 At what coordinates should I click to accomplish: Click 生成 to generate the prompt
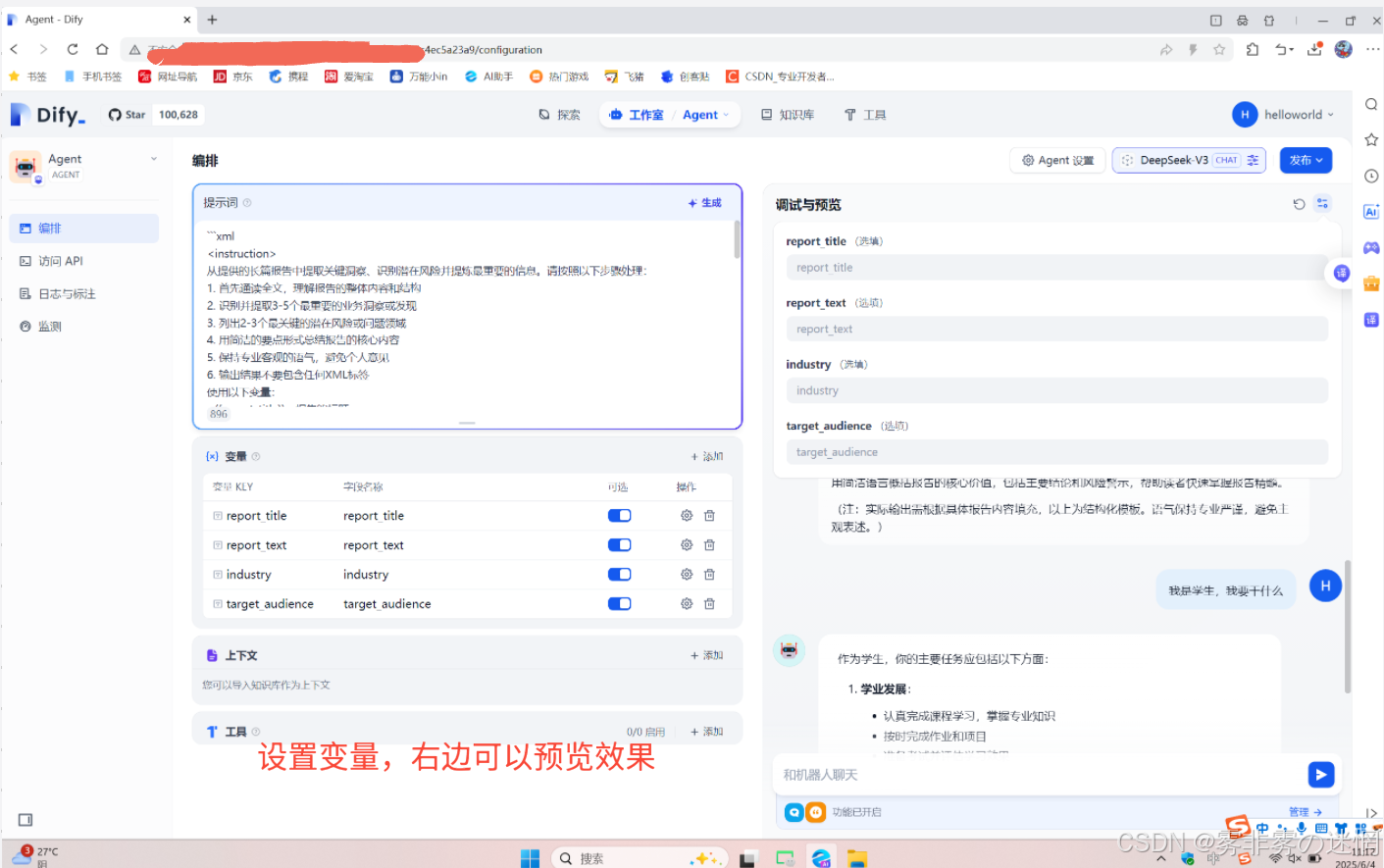[x=704, y=203]
